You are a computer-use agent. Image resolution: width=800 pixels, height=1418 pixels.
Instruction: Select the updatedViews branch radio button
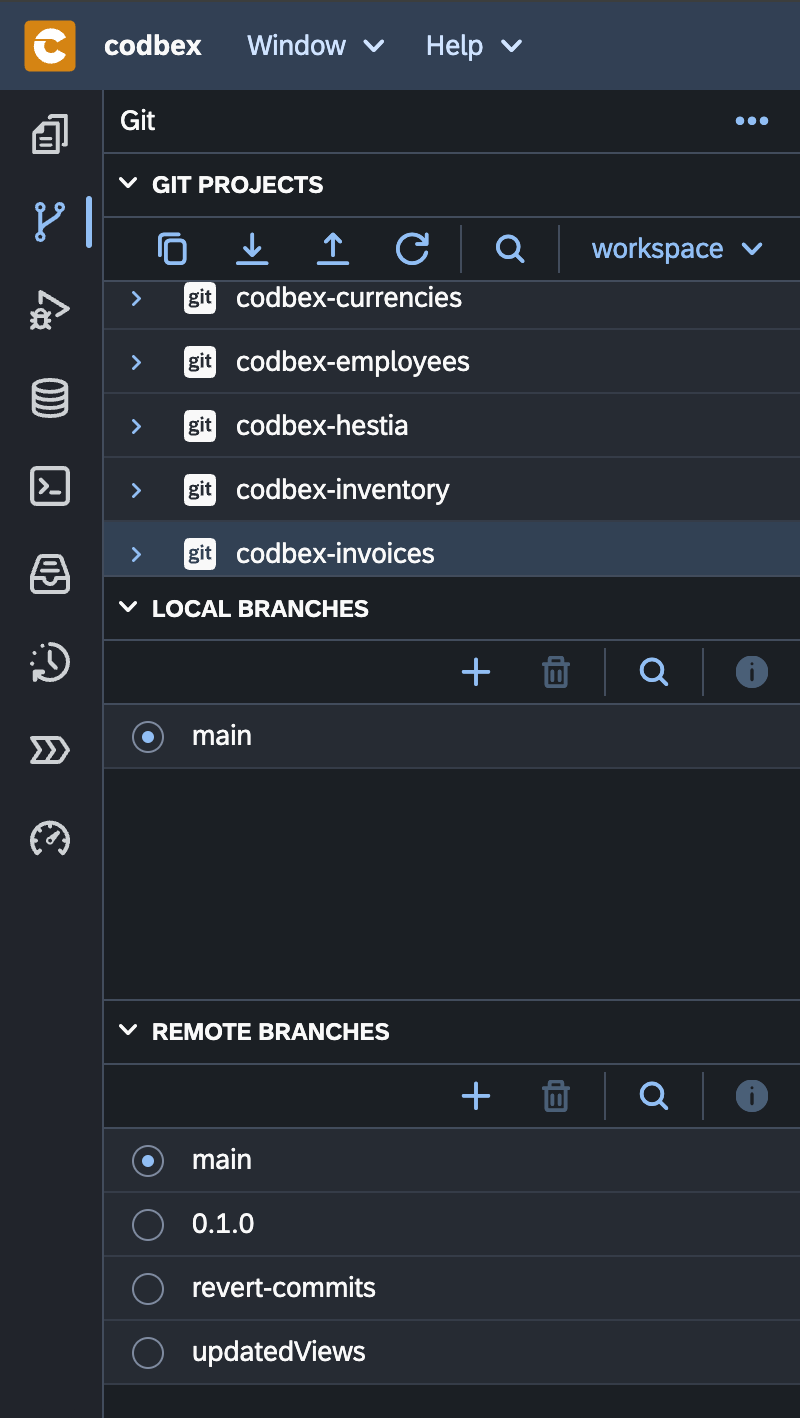coord(148,1353)
